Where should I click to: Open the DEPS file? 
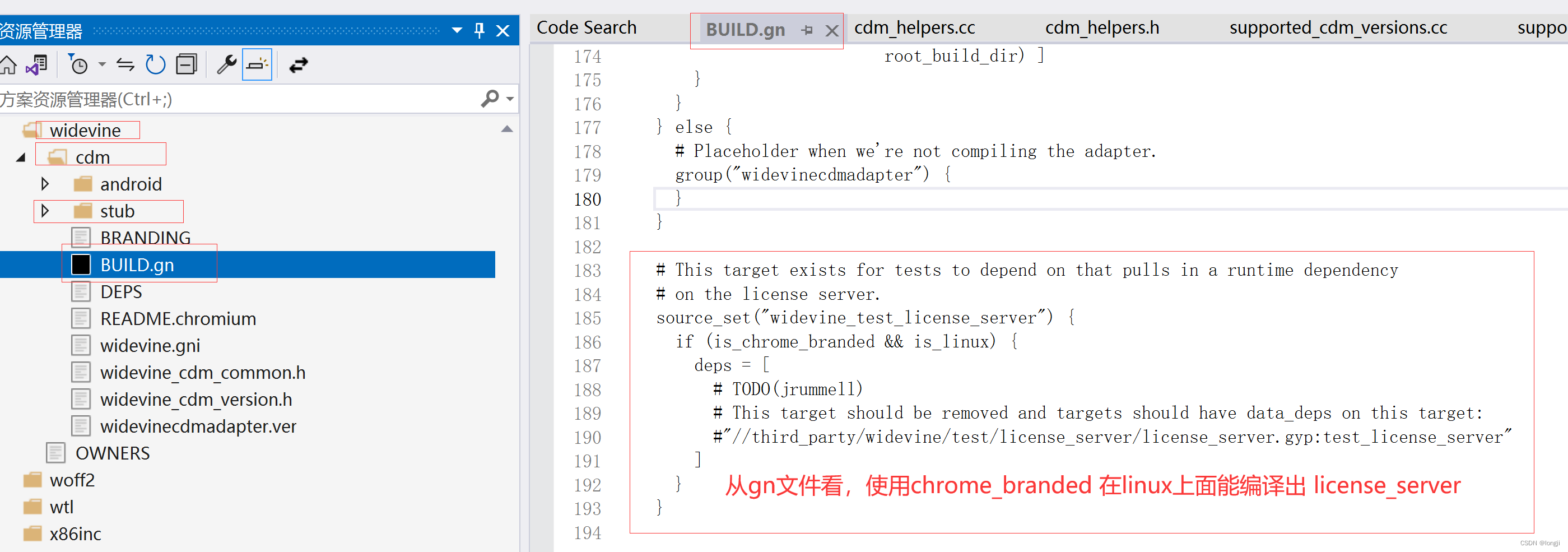121,291
